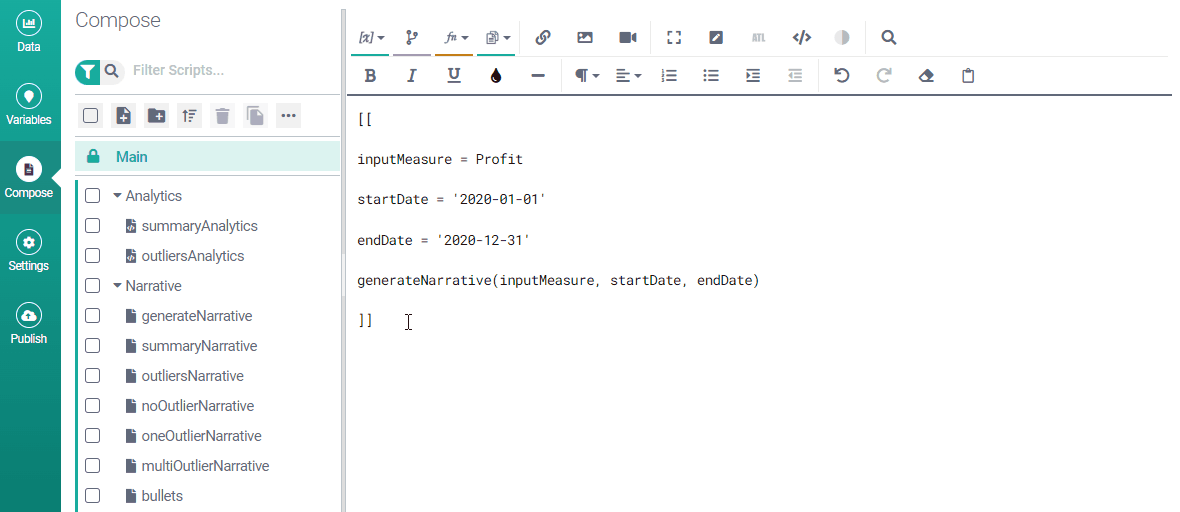Toggle the script filter funnel switch
This screenshot has height=512, width=1180.
click(88, 72)
